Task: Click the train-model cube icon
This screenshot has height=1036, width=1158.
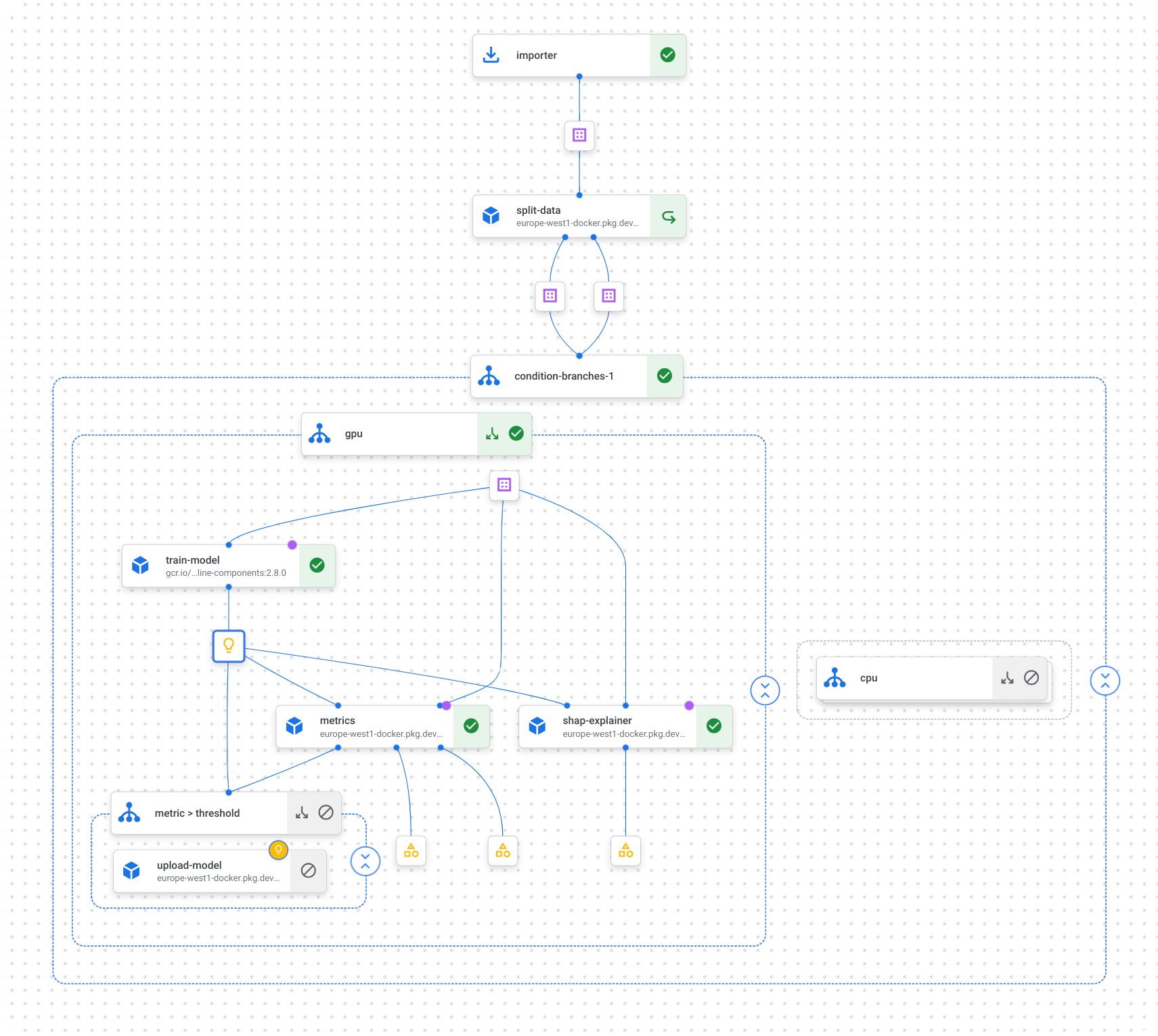Action: 140,565
